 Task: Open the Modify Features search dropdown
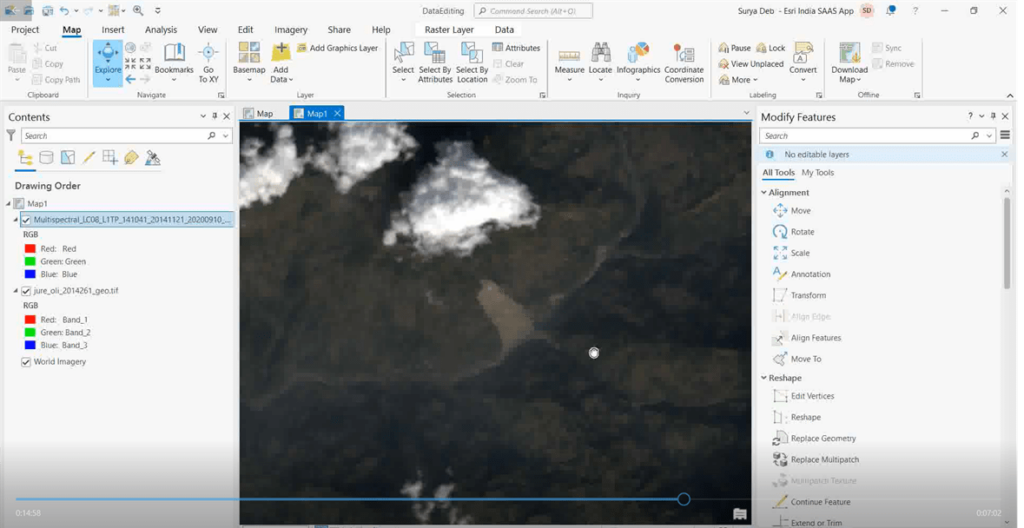pos(989,136)
